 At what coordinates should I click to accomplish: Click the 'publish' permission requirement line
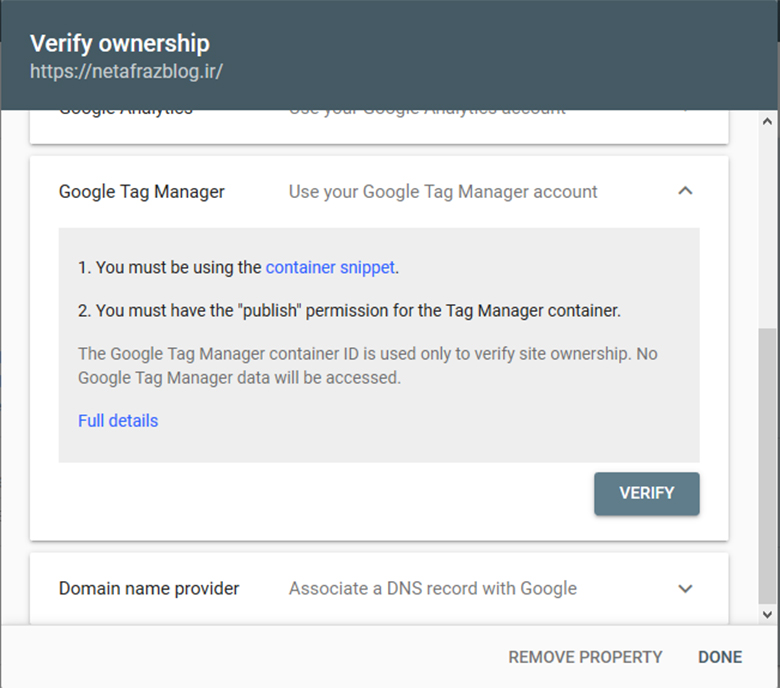tap(349, 310)
